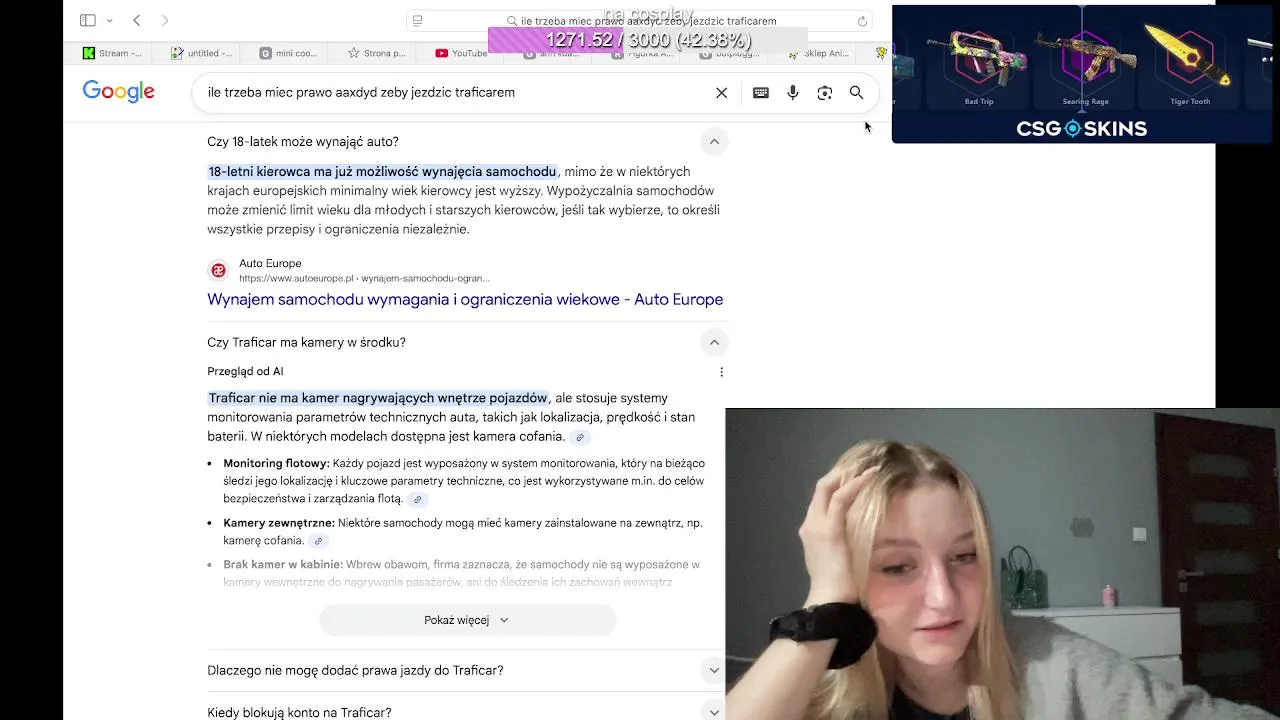Open the Auto Europe site icon

218,271
